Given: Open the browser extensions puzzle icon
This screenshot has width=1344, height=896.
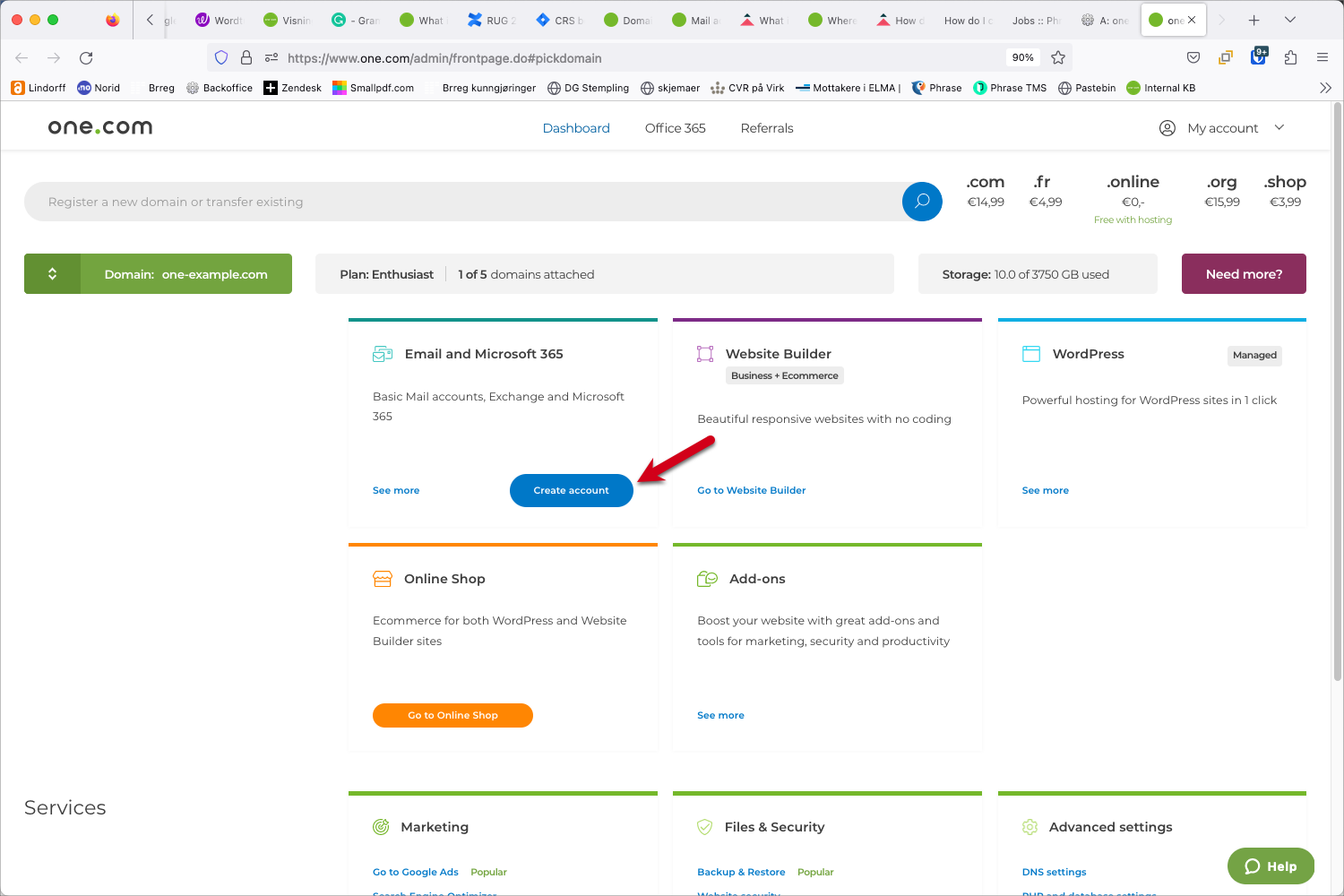Looking at the screenshot, I should (x=1290, y=57).
